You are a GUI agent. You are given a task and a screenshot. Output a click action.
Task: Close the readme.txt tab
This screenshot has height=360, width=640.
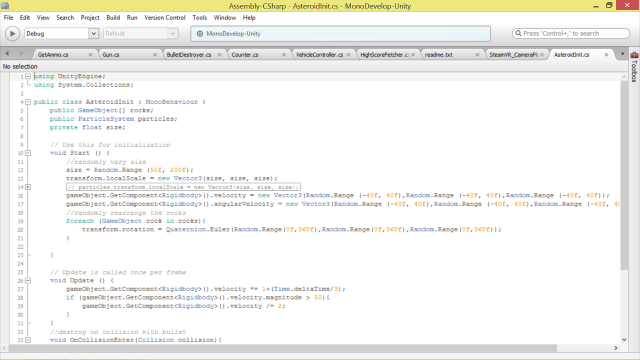tap(477, 54)
